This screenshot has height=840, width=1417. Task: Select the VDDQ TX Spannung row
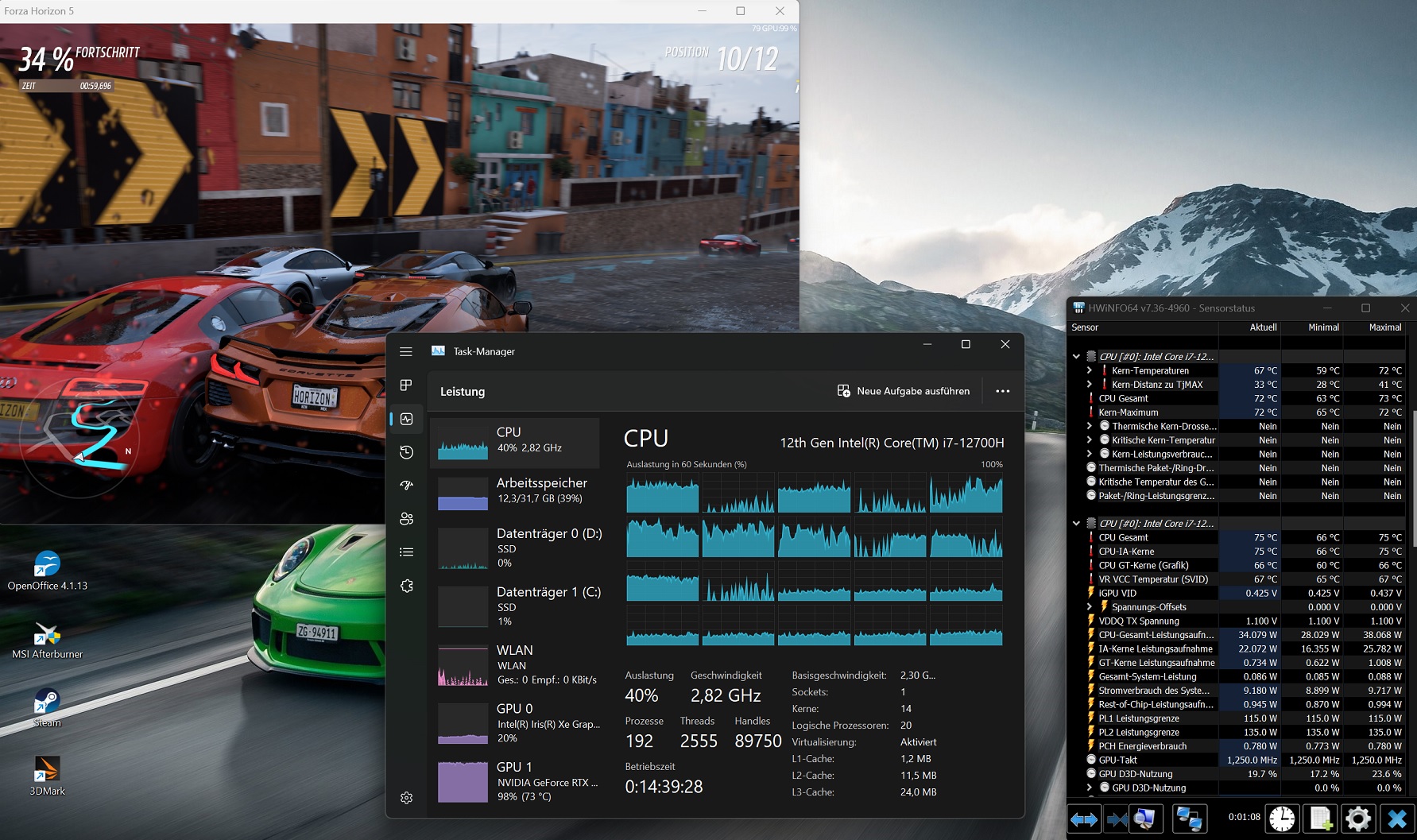click(1238, 621)
